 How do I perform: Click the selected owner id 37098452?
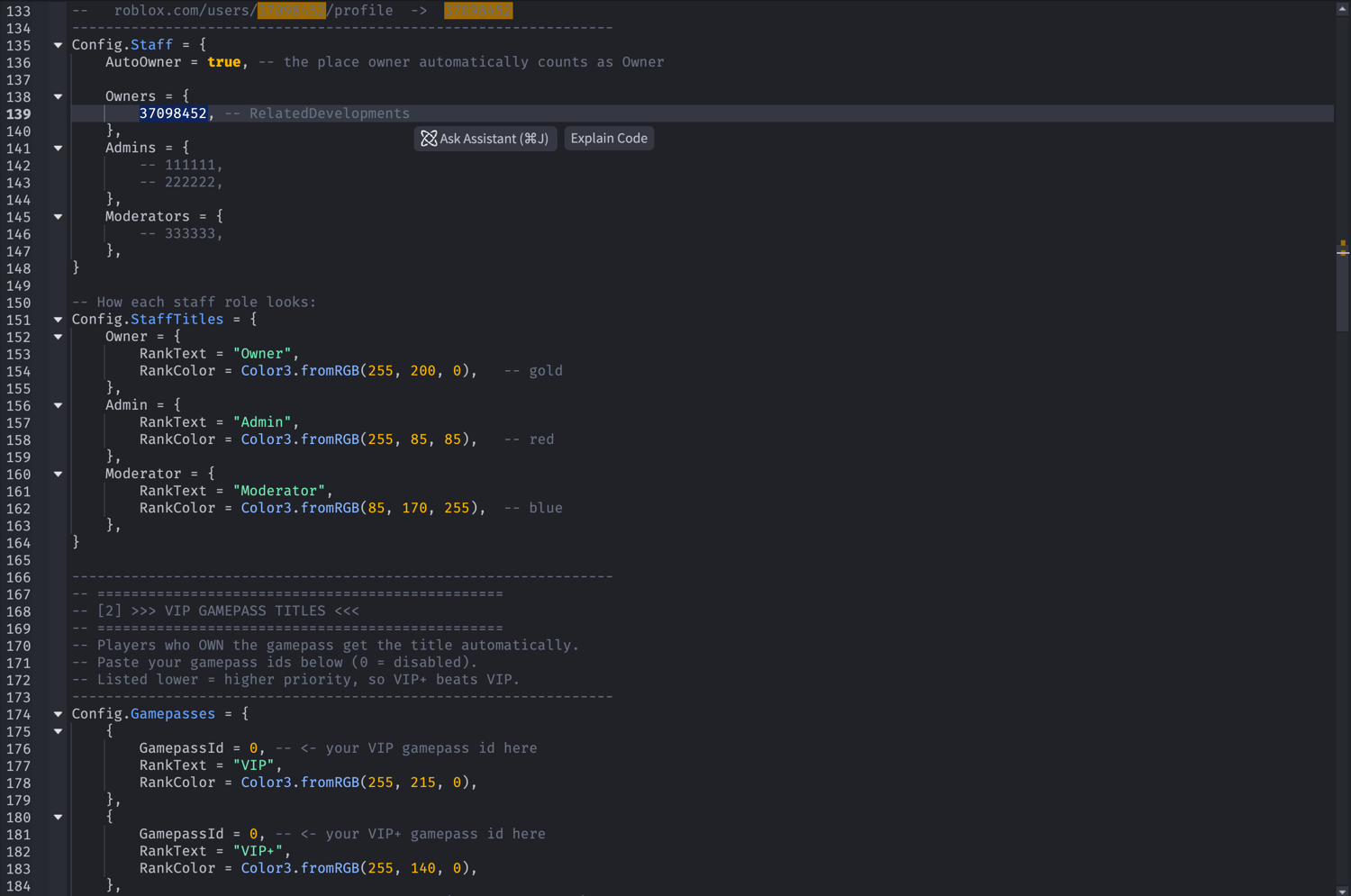point(173,113)
